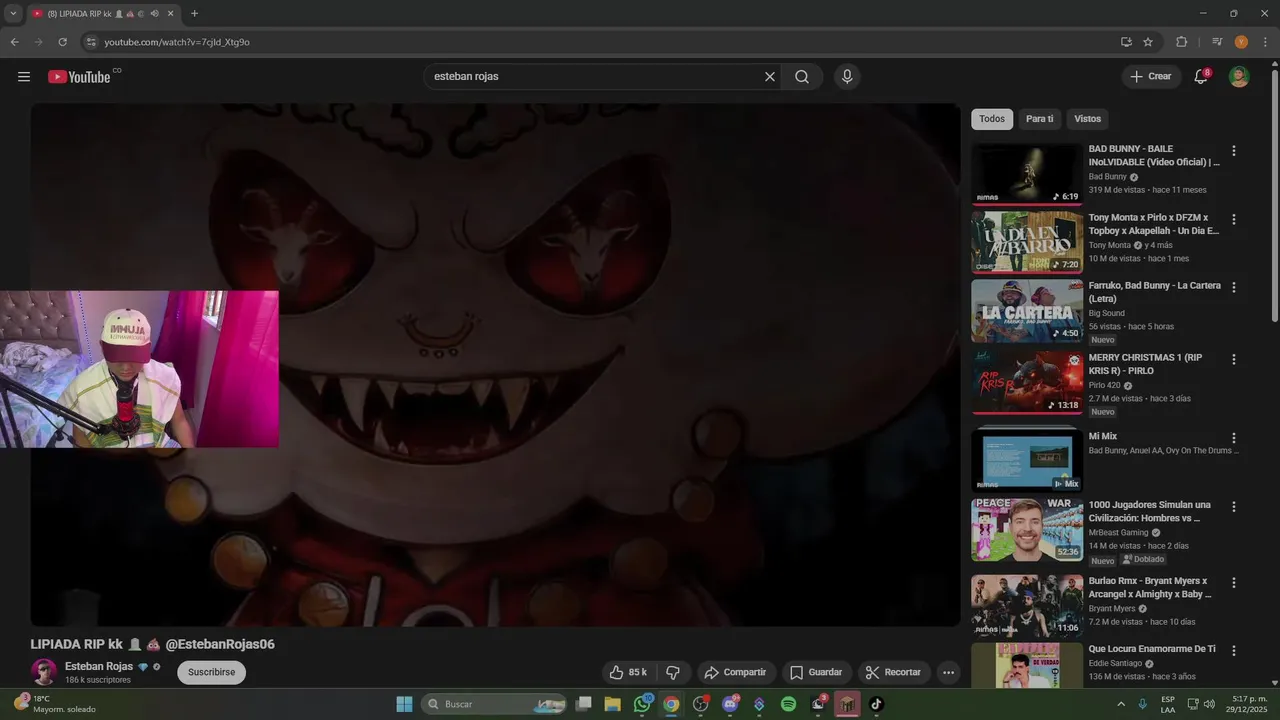This screenshot has width=1280, height=720.
Task: Open the Mi Mix playlist thumbnail
Action: pos(1027,460)
